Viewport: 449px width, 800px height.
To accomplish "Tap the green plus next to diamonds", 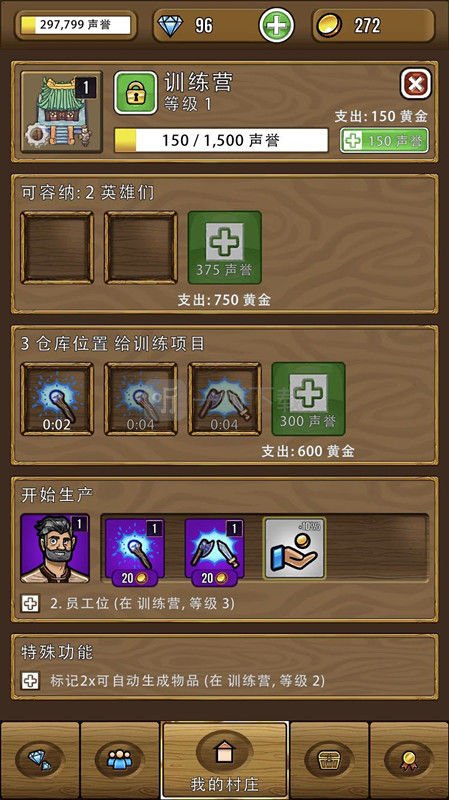I will [276, 25].
